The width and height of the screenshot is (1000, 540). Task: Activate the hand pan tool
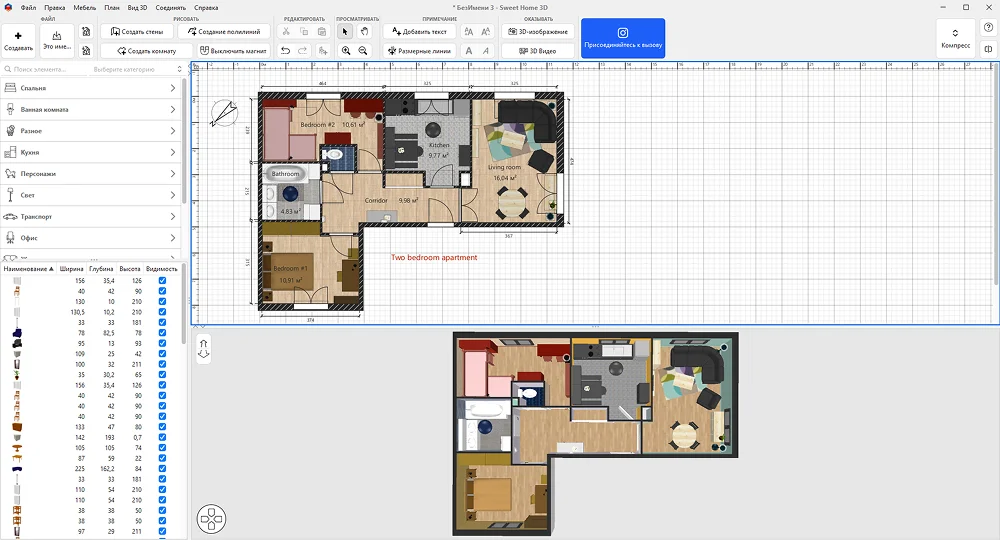[x=364, y=32]
